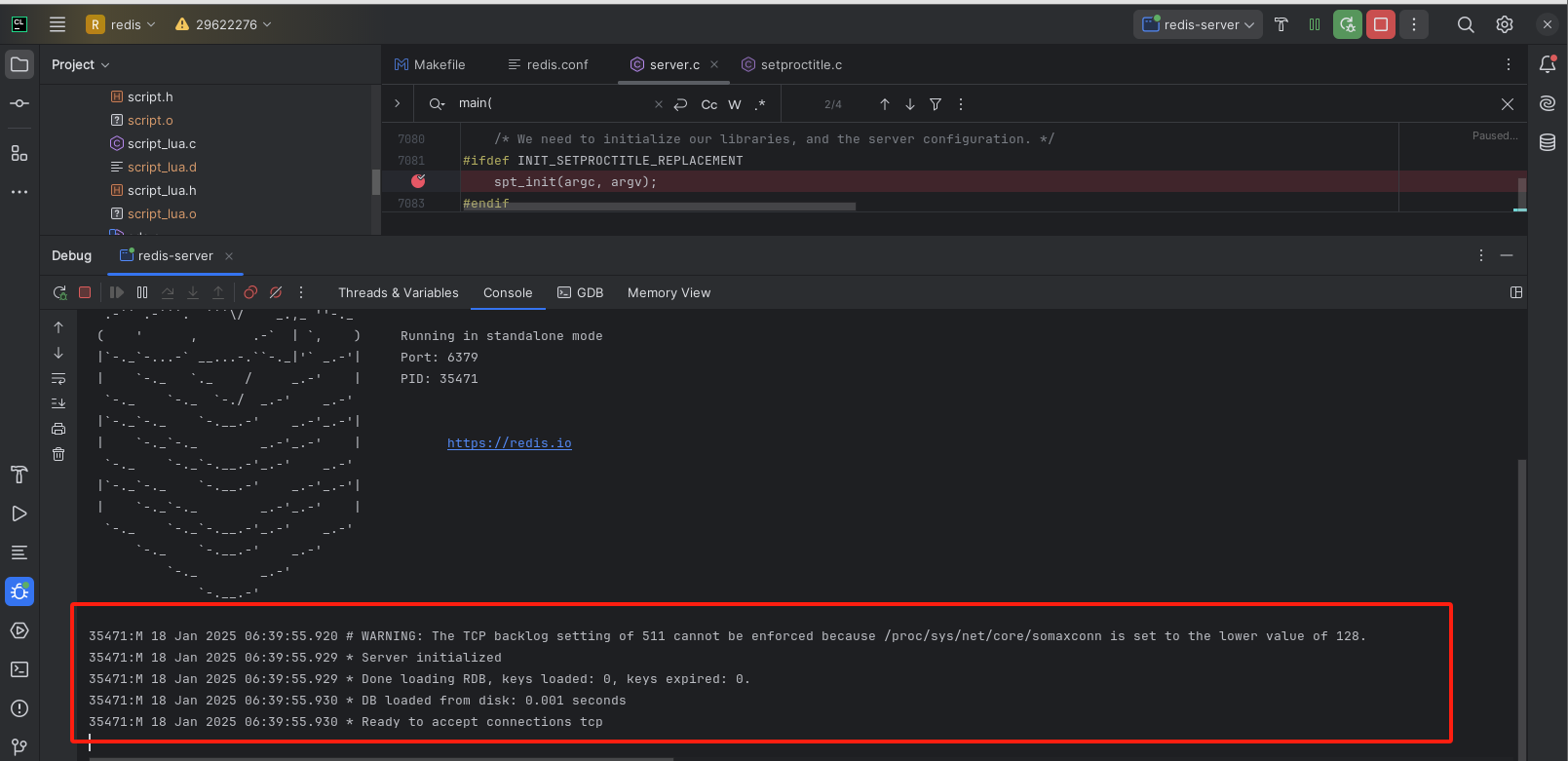Switch to Makefile editor tab
This screenshot has height=761, width=1568.
(x=430, y=64)
